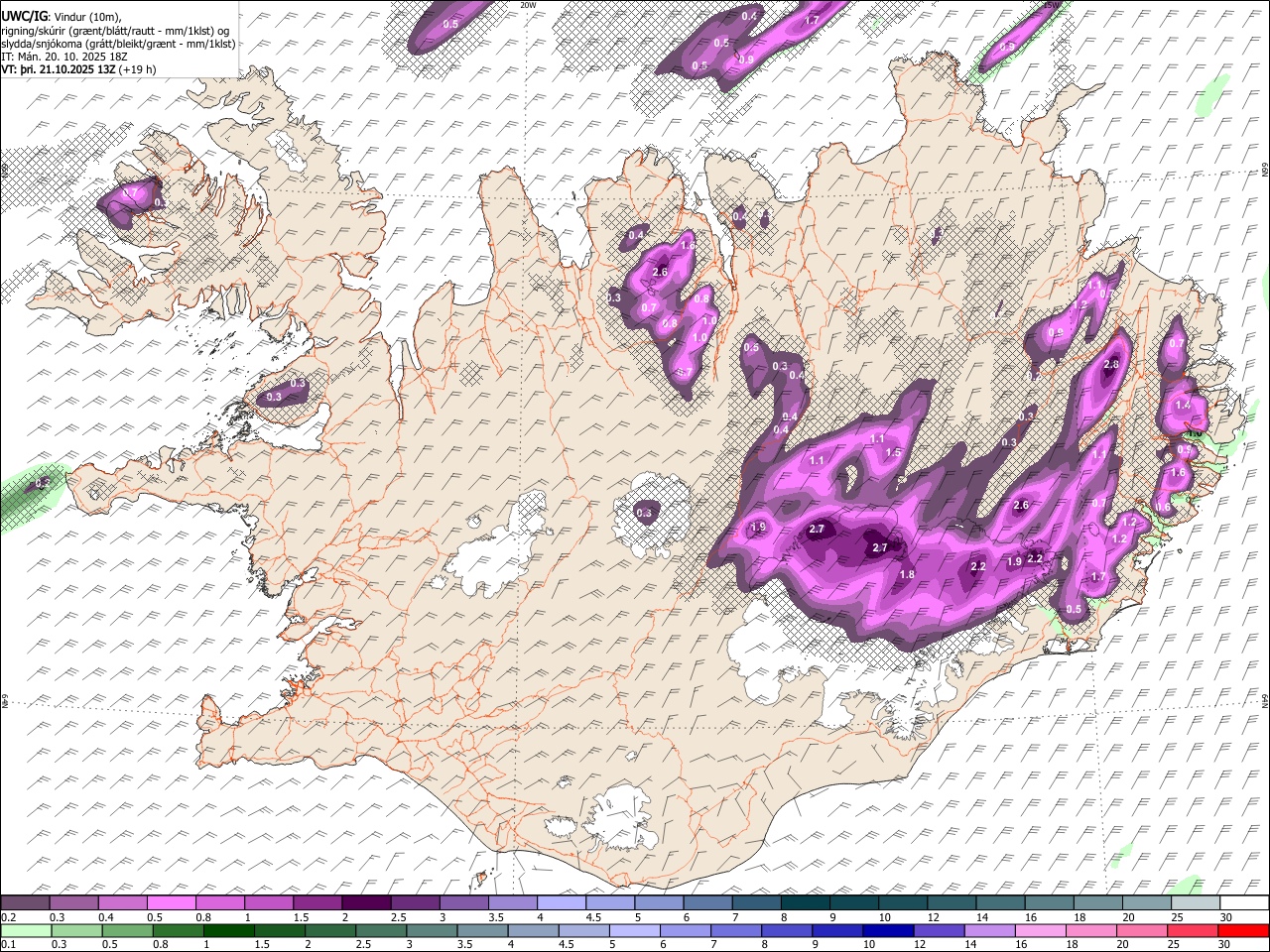
Task: Click the '20' label in the snow scale
Action: pos(1128,917)
